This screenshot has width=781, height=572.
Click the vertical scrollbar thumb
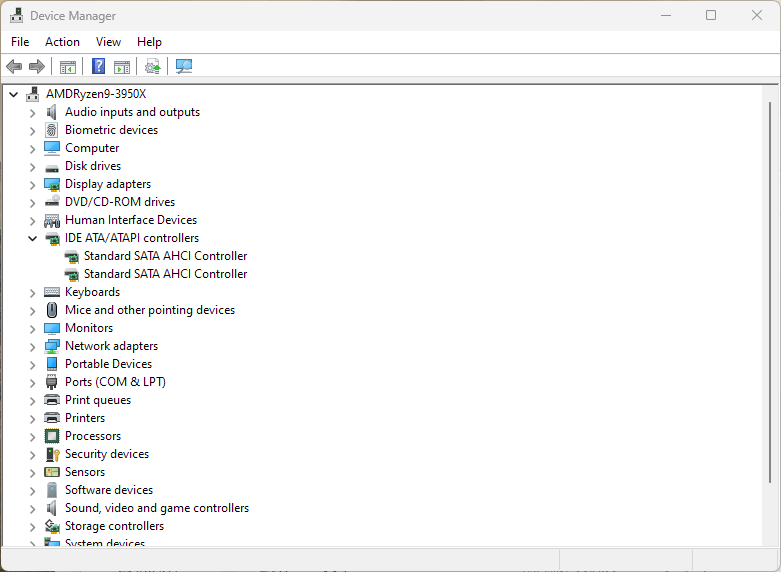tap(770, 292)
